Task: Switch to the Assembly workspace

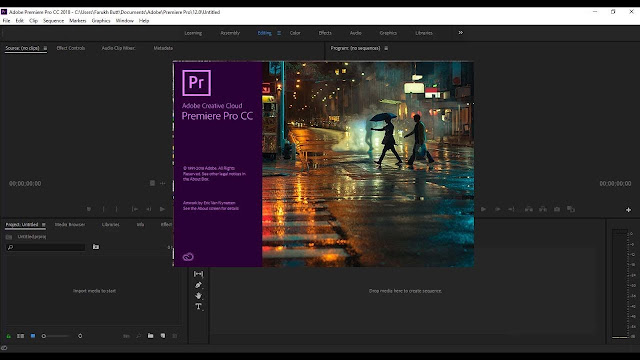Action: 230,33
